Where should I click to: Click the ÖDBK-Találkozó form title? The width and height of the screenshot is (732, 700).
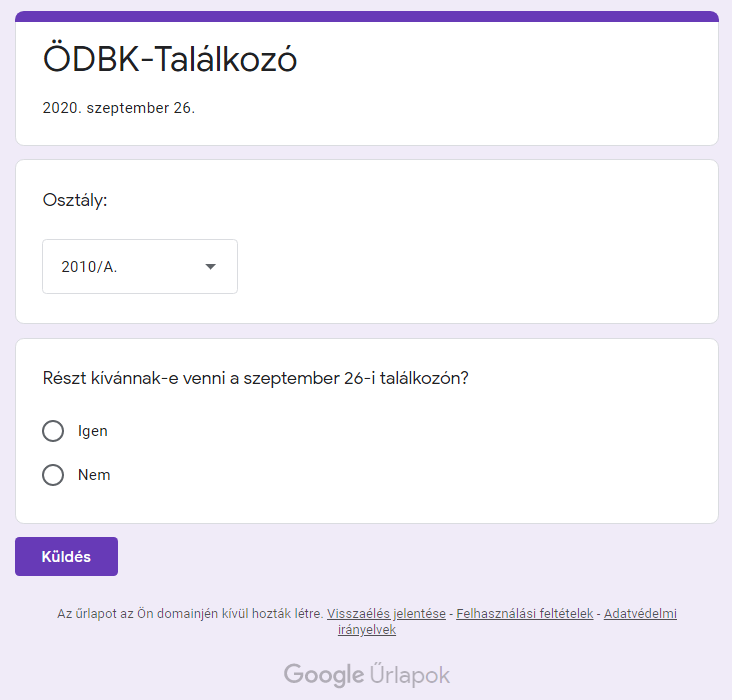pos(170,60)
